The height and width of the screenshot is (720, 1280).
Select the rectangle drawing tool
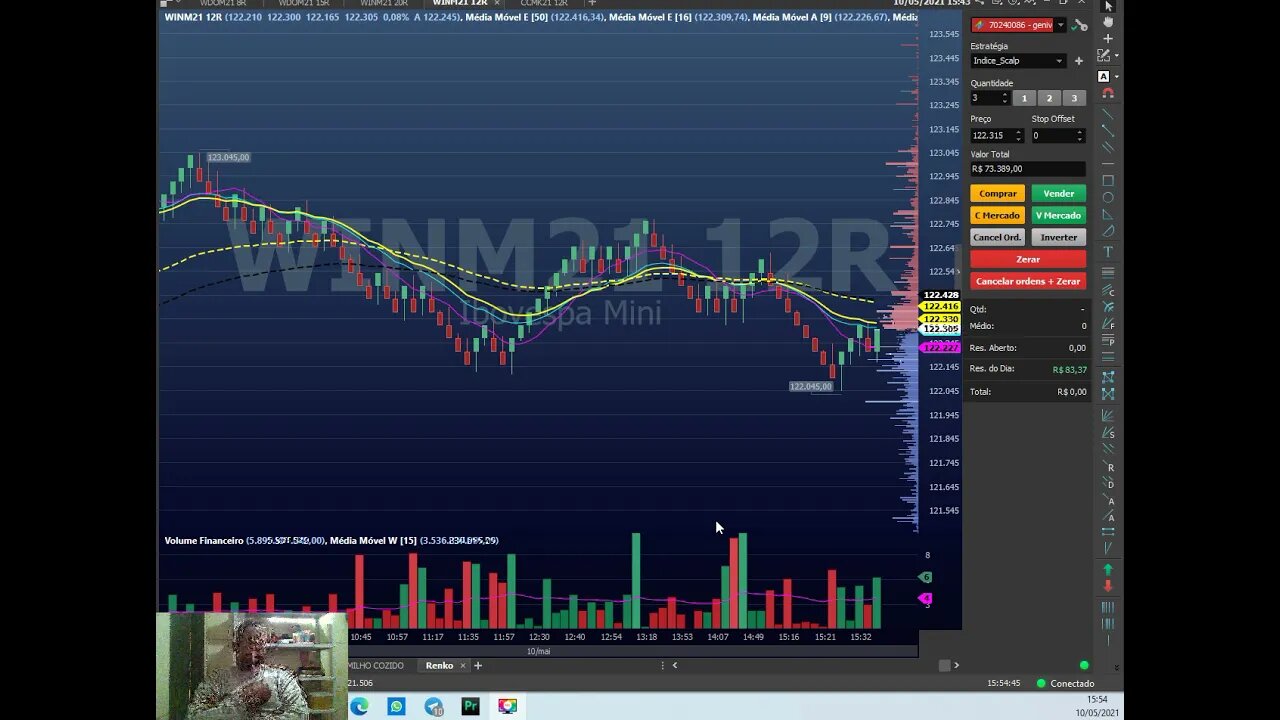tap(1108, 181)
